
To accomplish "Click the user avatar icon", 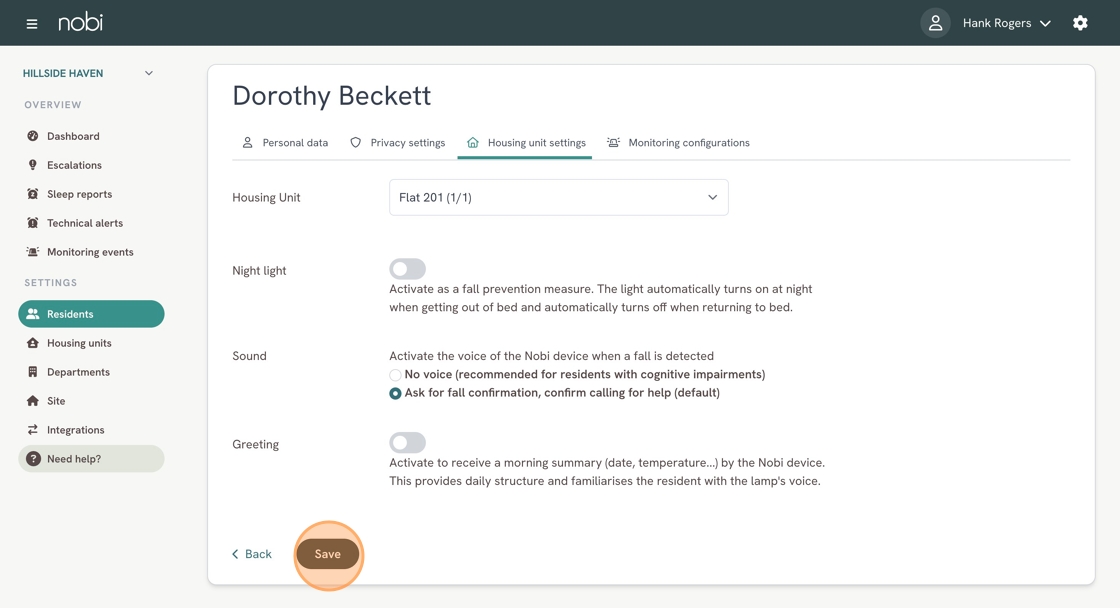I will pos(935,23).
